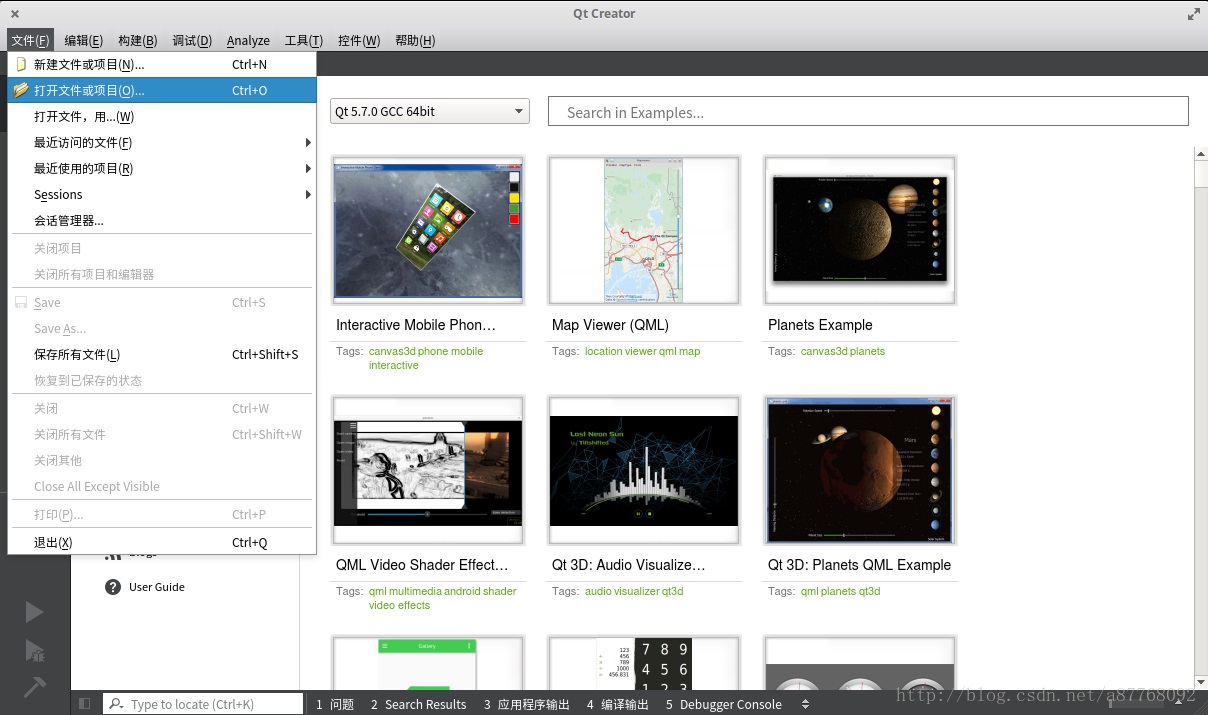Click the 'Map Viewer (QML)' title

[610, 325]
